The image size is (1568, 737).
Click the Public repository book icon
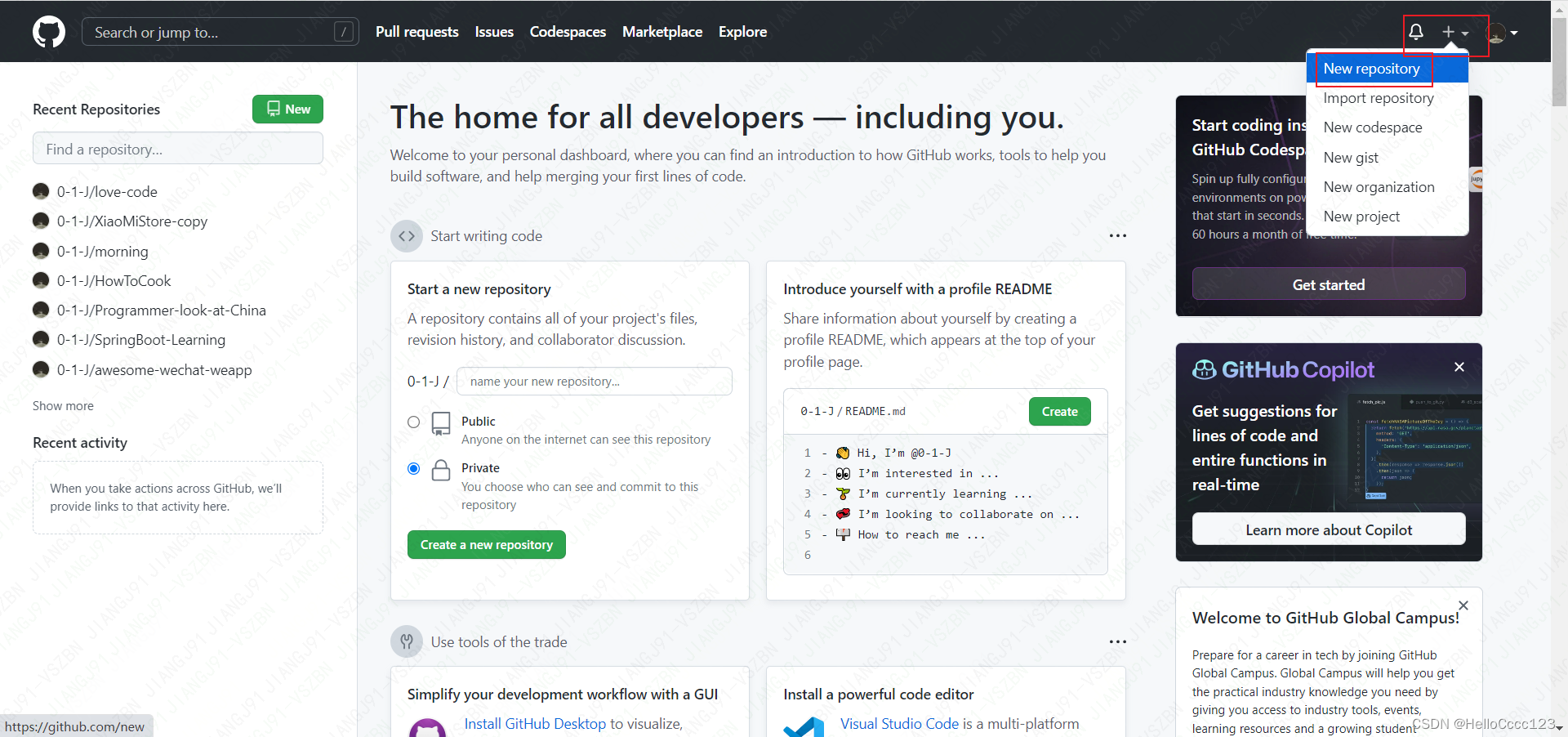(x=441, y=423)
